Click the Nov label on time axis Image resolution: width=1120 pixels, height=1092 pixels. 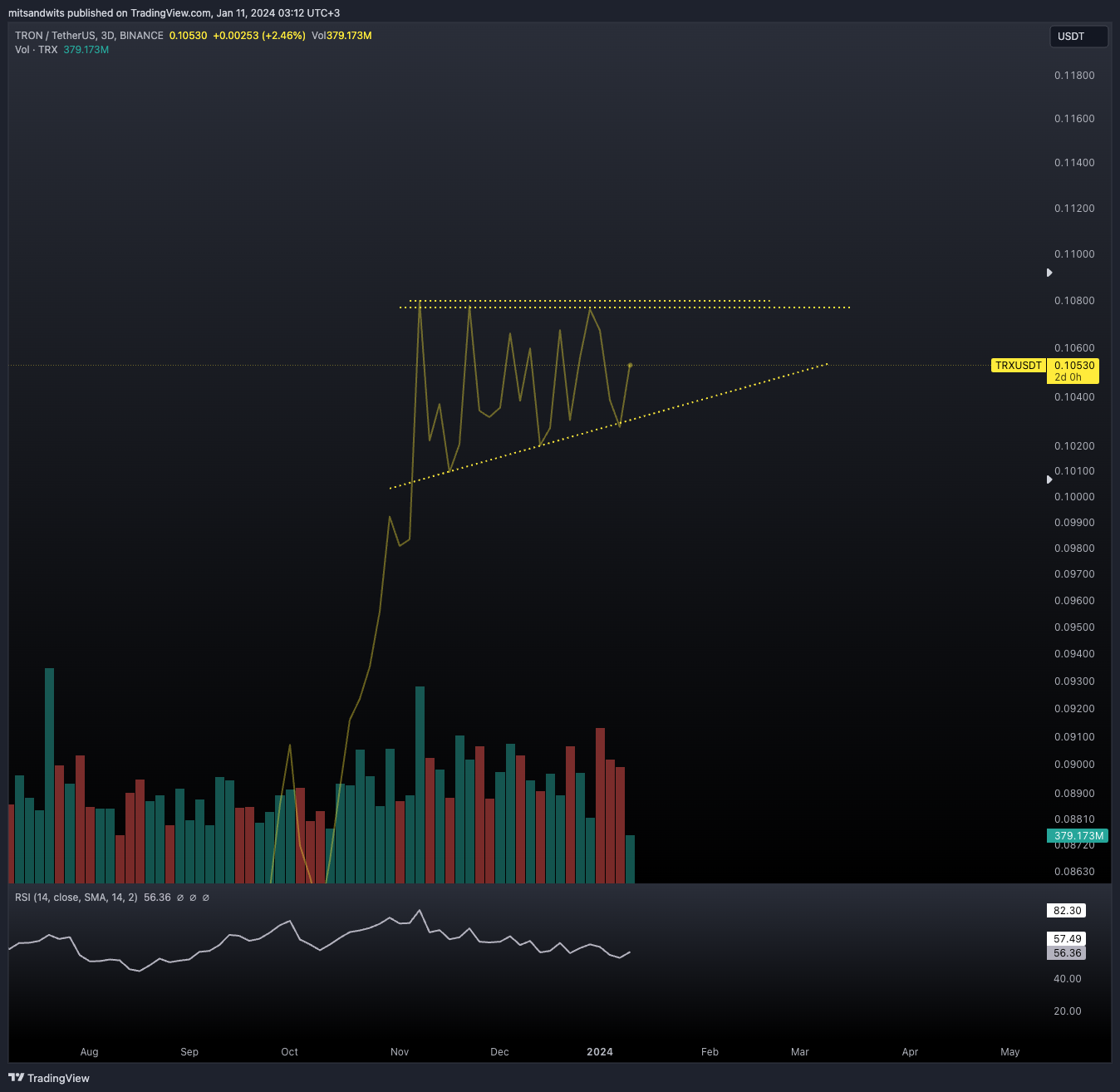(400, 1052)
